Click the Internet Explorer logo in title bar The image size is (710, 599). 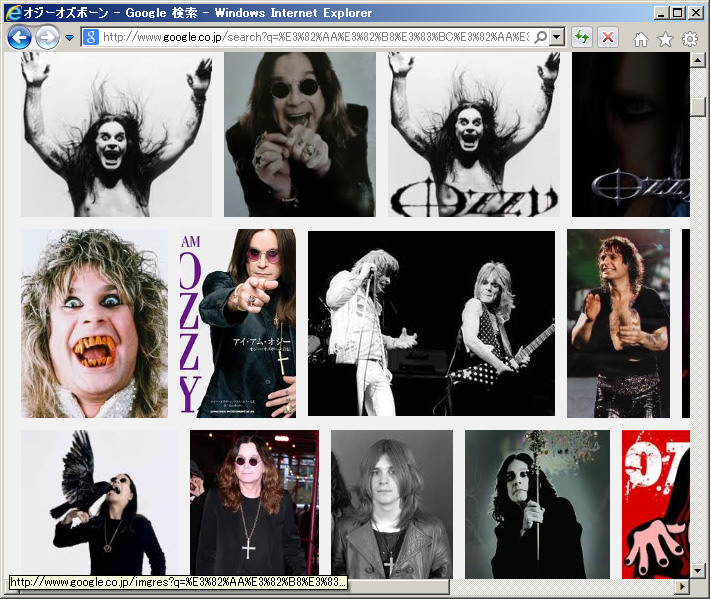14,13
